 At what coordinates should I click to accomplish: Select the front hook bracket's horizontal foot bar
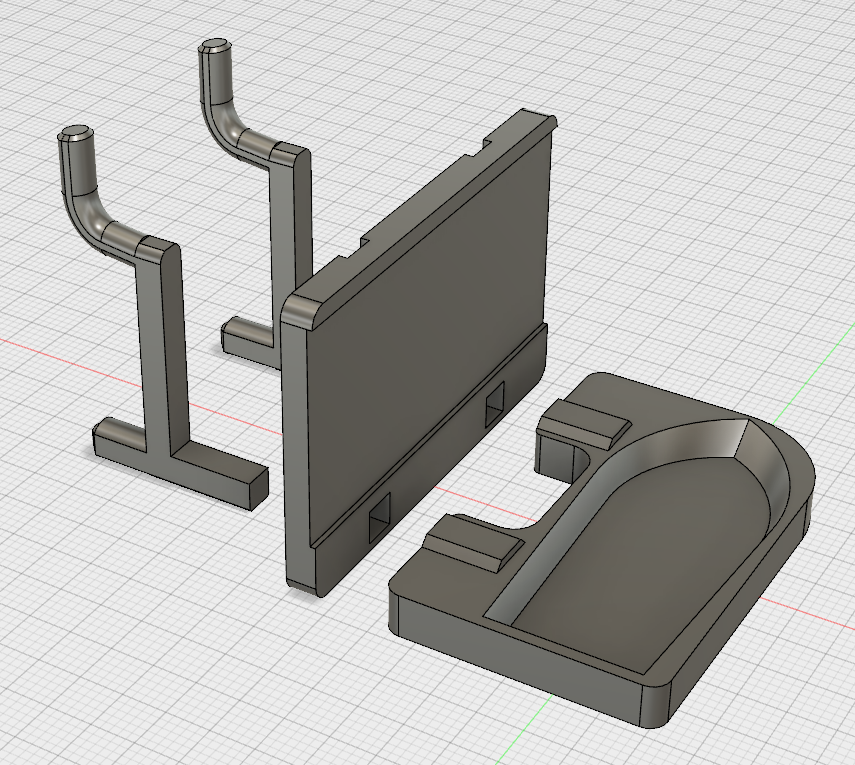click(x=182, y=462)
